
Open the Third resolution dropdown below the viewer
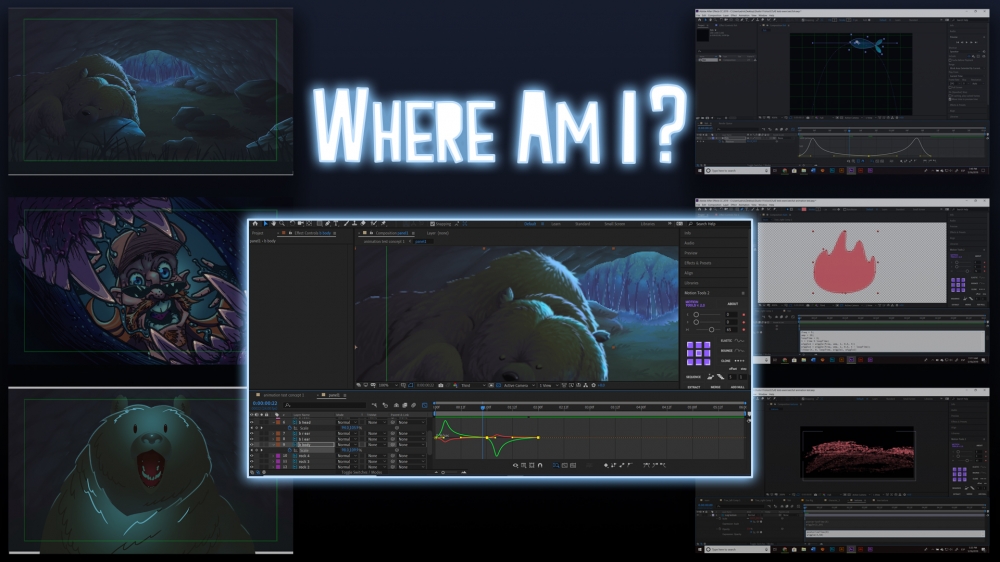[473, 385]
